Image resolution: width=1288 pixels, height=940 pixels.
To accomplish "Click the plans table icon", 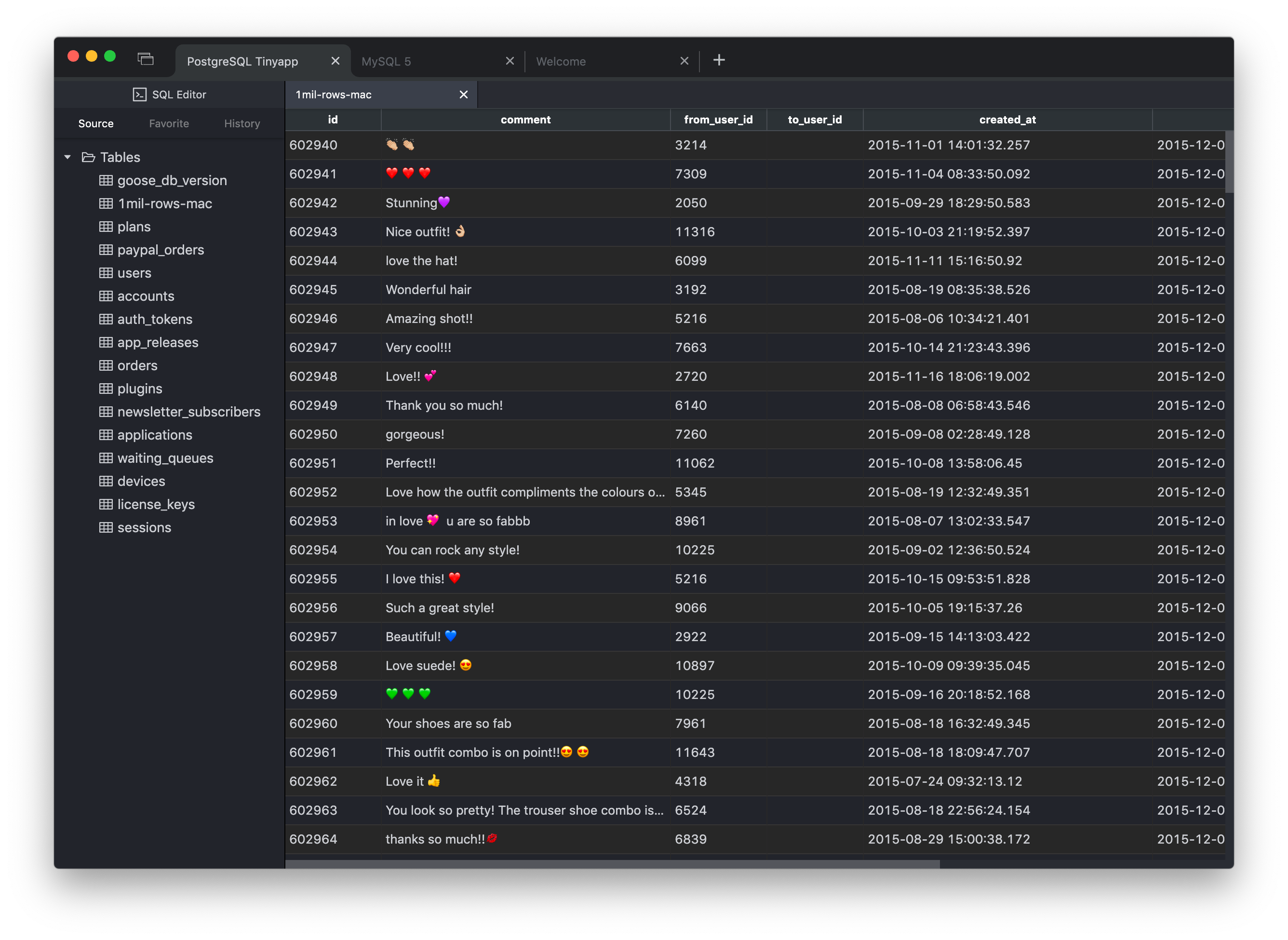I will [x=106, y=227].
